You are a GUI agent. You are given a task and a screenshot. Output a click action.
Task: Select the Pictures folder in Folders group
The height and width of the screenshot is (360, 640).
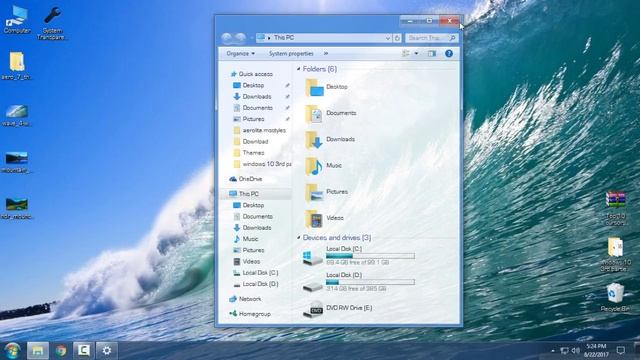(326, 192)
